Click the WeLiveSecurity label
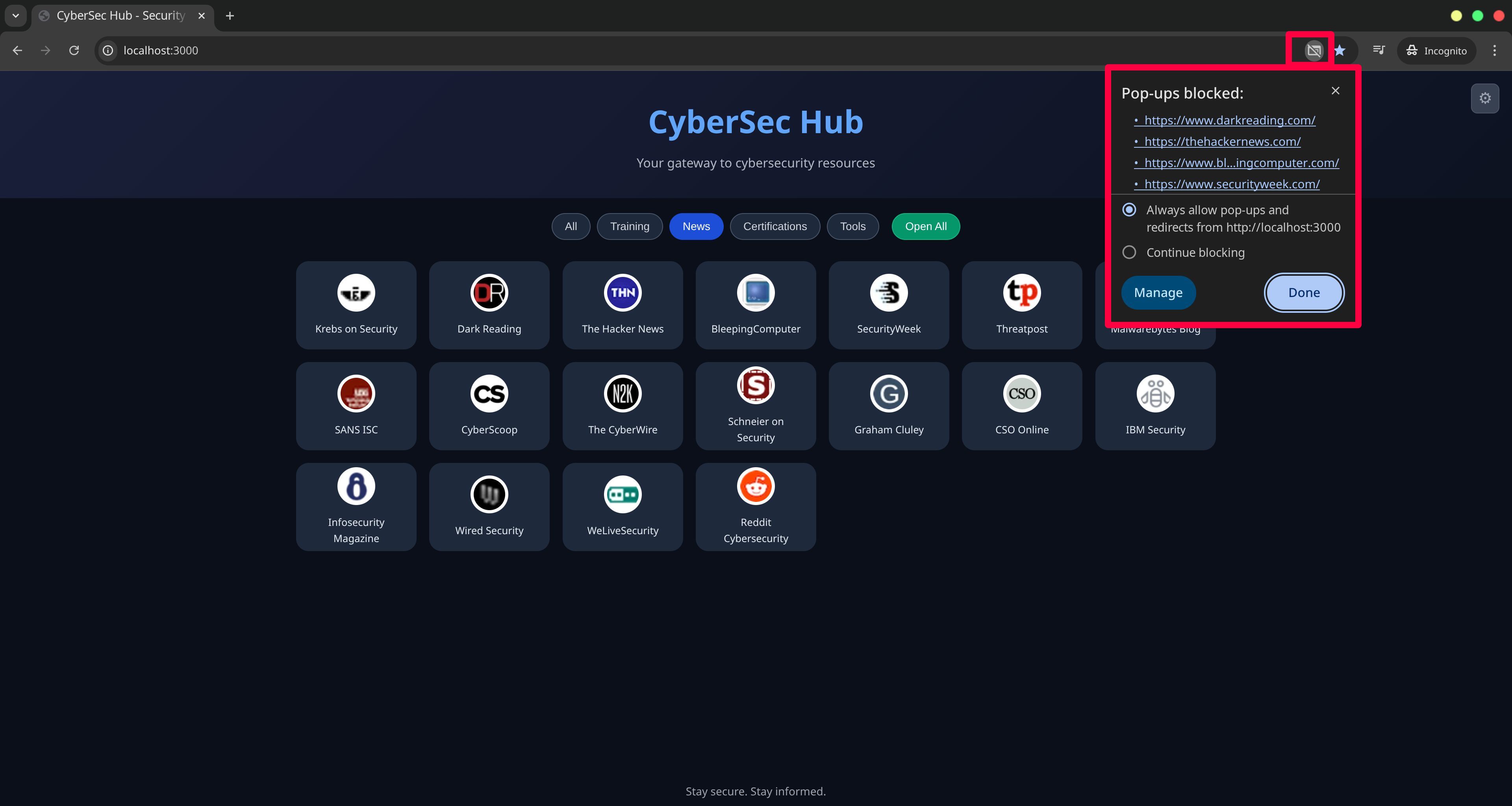Viewport: 1512px width, 806px height. tap(623, 531)
